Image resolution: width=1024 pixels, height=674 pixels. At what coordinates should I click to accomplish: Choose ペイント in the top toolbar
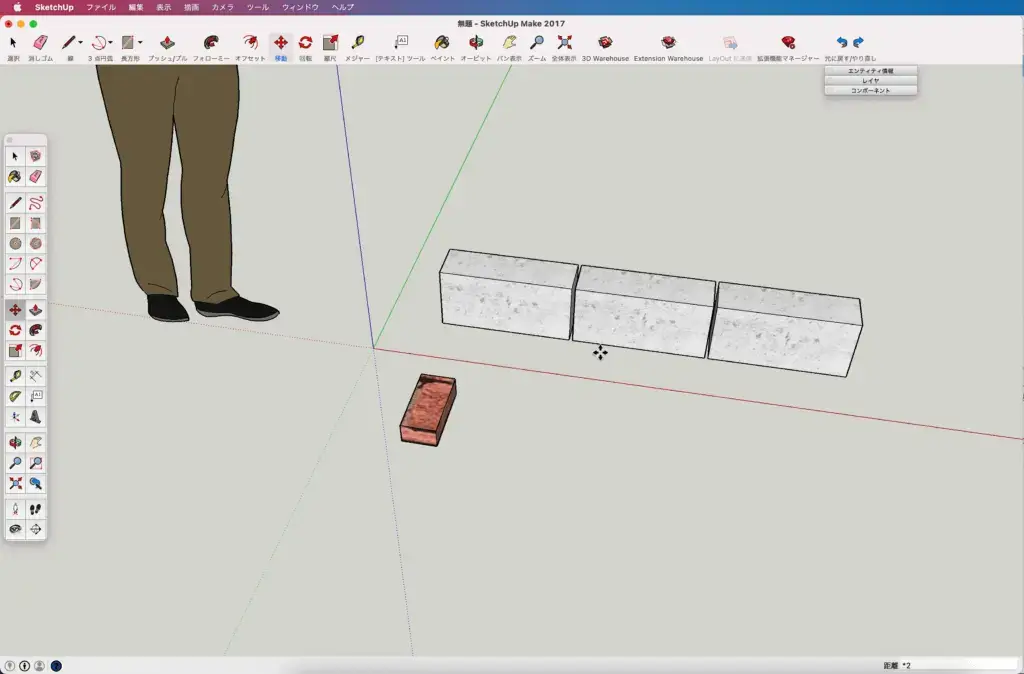point(442,48)
